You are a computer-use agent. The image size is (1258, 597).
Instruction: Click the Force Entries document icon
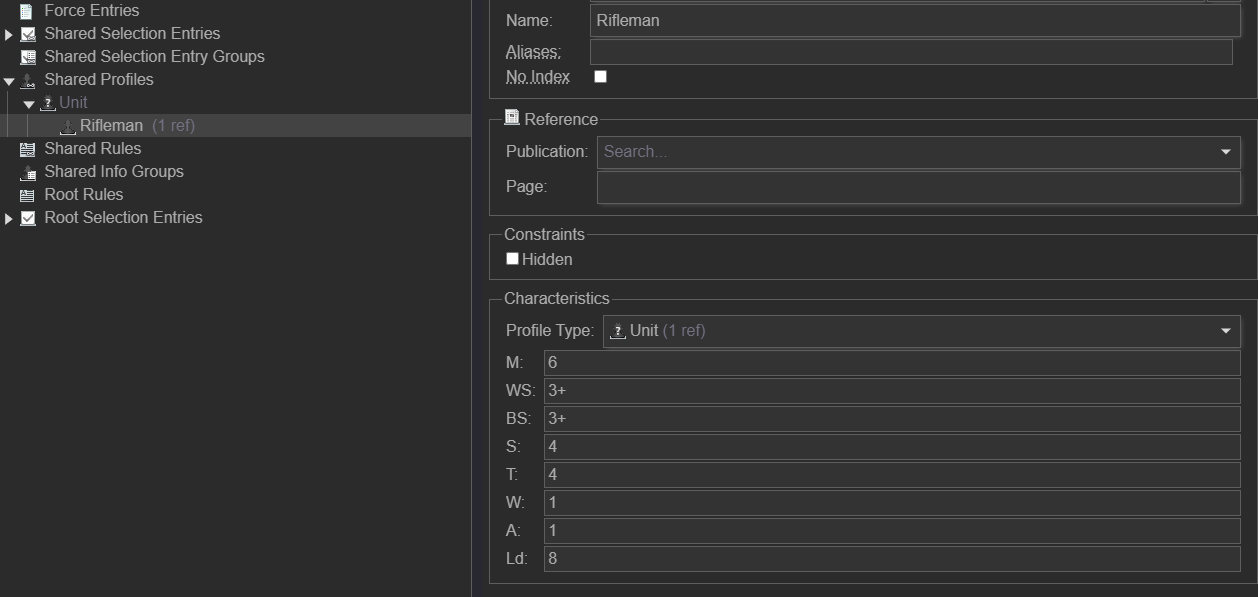[x=27, y=11]
